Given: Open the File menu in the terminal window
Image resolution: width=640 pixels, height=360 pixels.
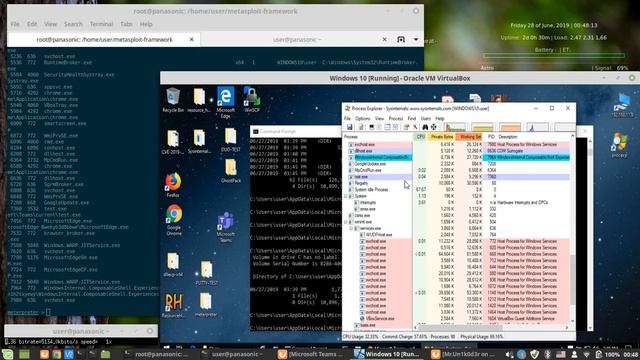Looking at the screenshot, I should [15, 24].
